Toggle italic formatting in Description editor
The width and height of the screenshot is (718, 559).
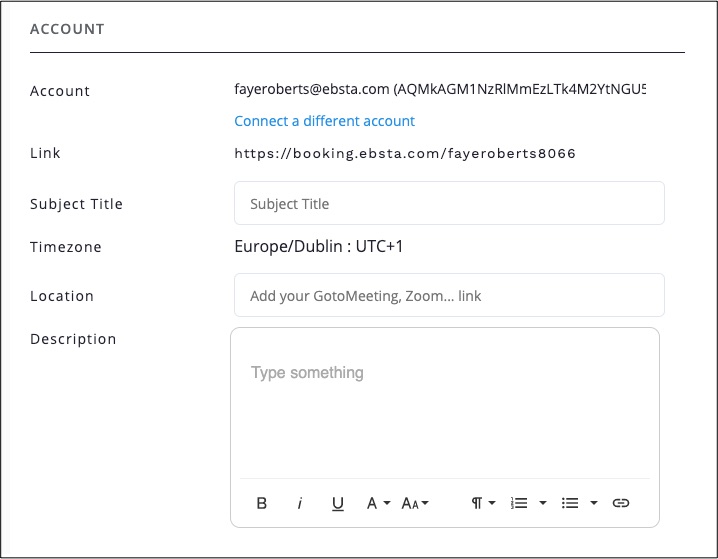click(299, 503)
